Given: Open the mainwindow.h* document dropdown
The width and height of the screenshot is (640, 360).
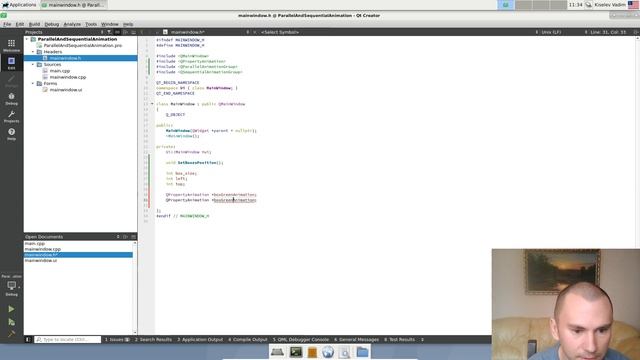Looking at the screenshot, I should pyautogui.click(x=206, y=32).
